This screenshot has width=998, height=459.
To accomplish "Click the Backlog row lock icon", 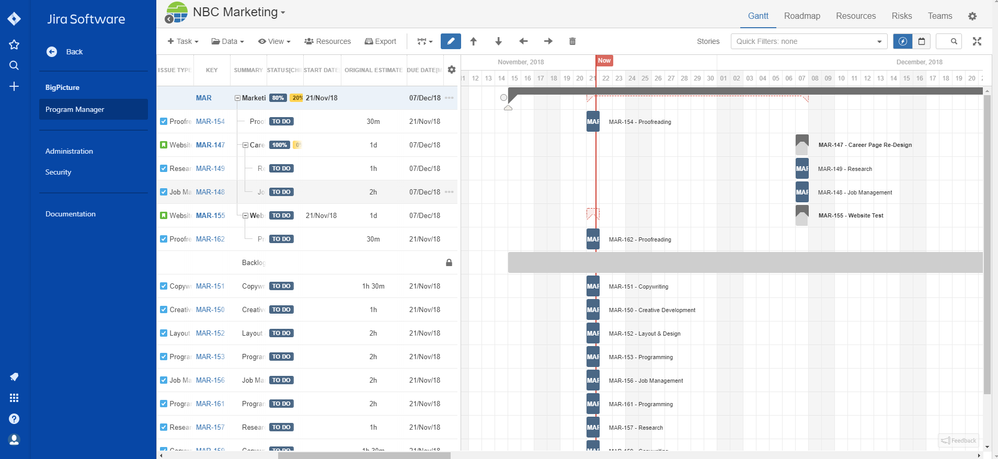I will click(449, 262).
